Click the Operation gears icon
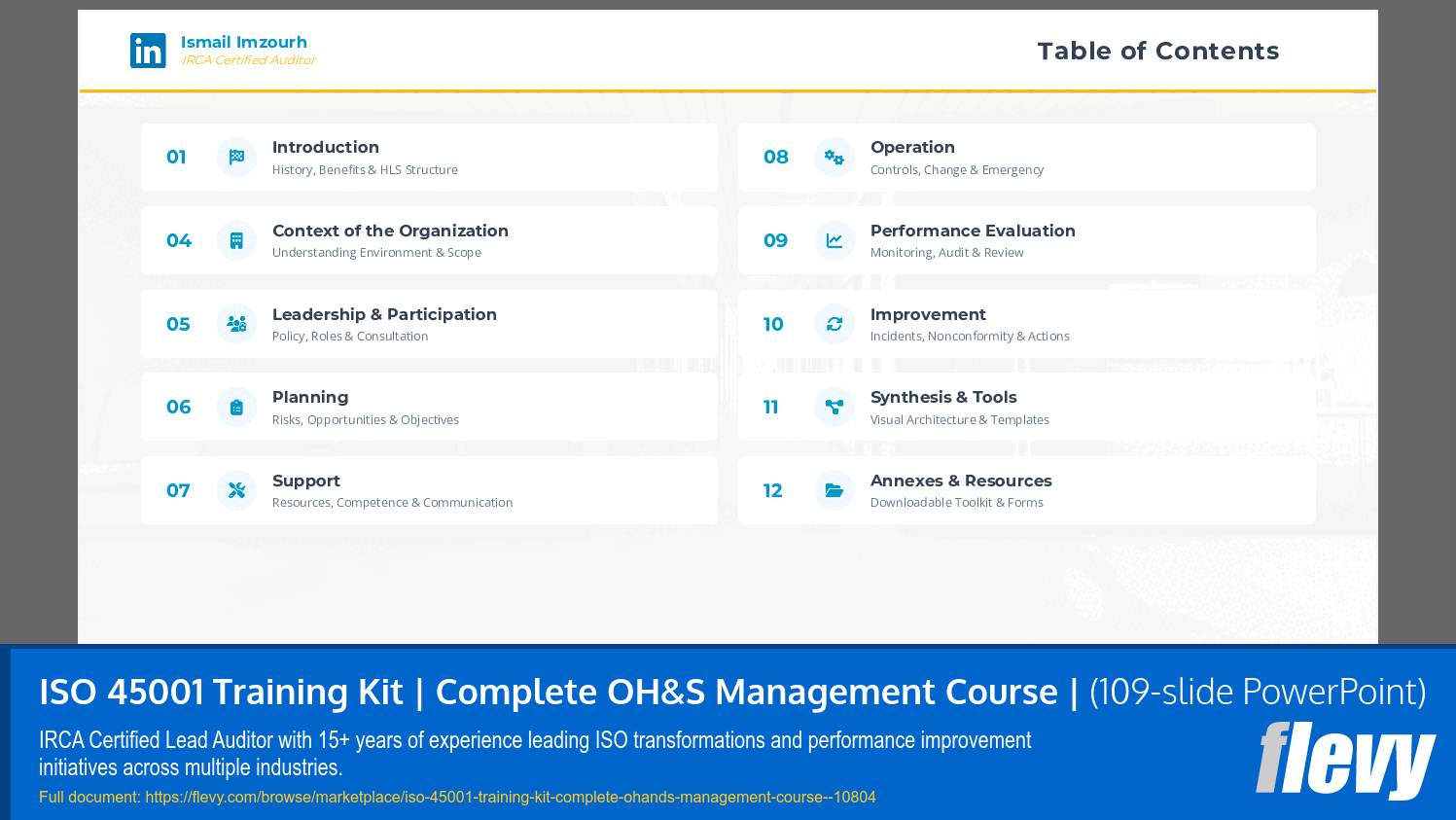Image resolution: width=1456 pixels, height=820 pixels. click(x=834, y=156)
